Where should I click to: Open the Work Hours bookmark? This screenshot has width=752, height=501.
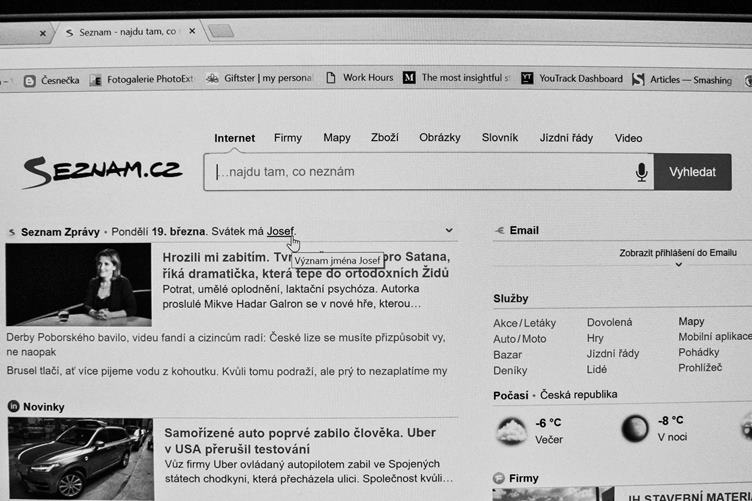tap(360, 77)
